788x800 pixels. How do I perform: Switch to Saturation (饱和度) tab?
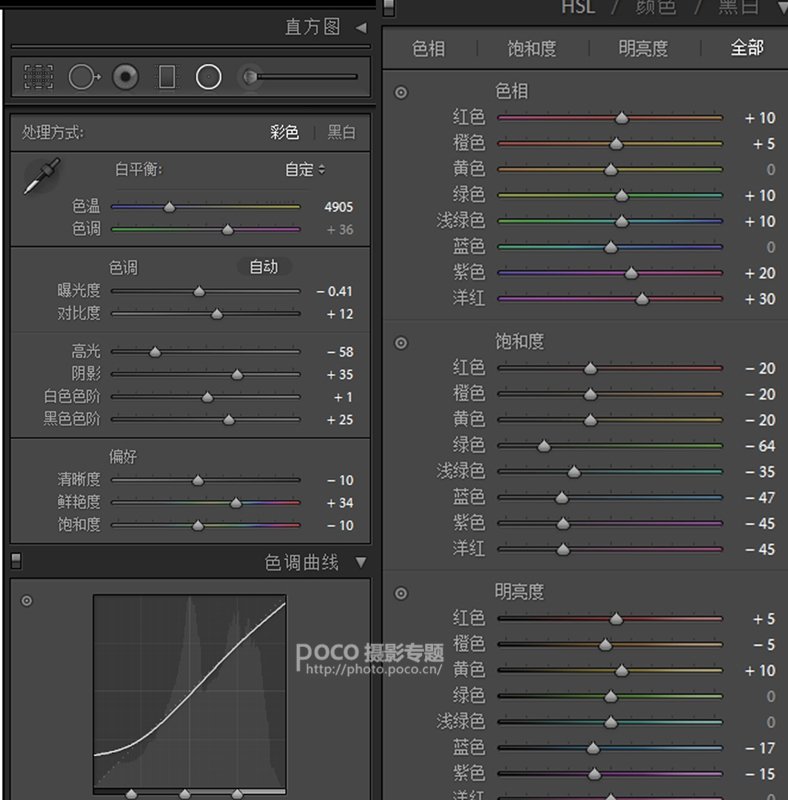coord(532,49)
